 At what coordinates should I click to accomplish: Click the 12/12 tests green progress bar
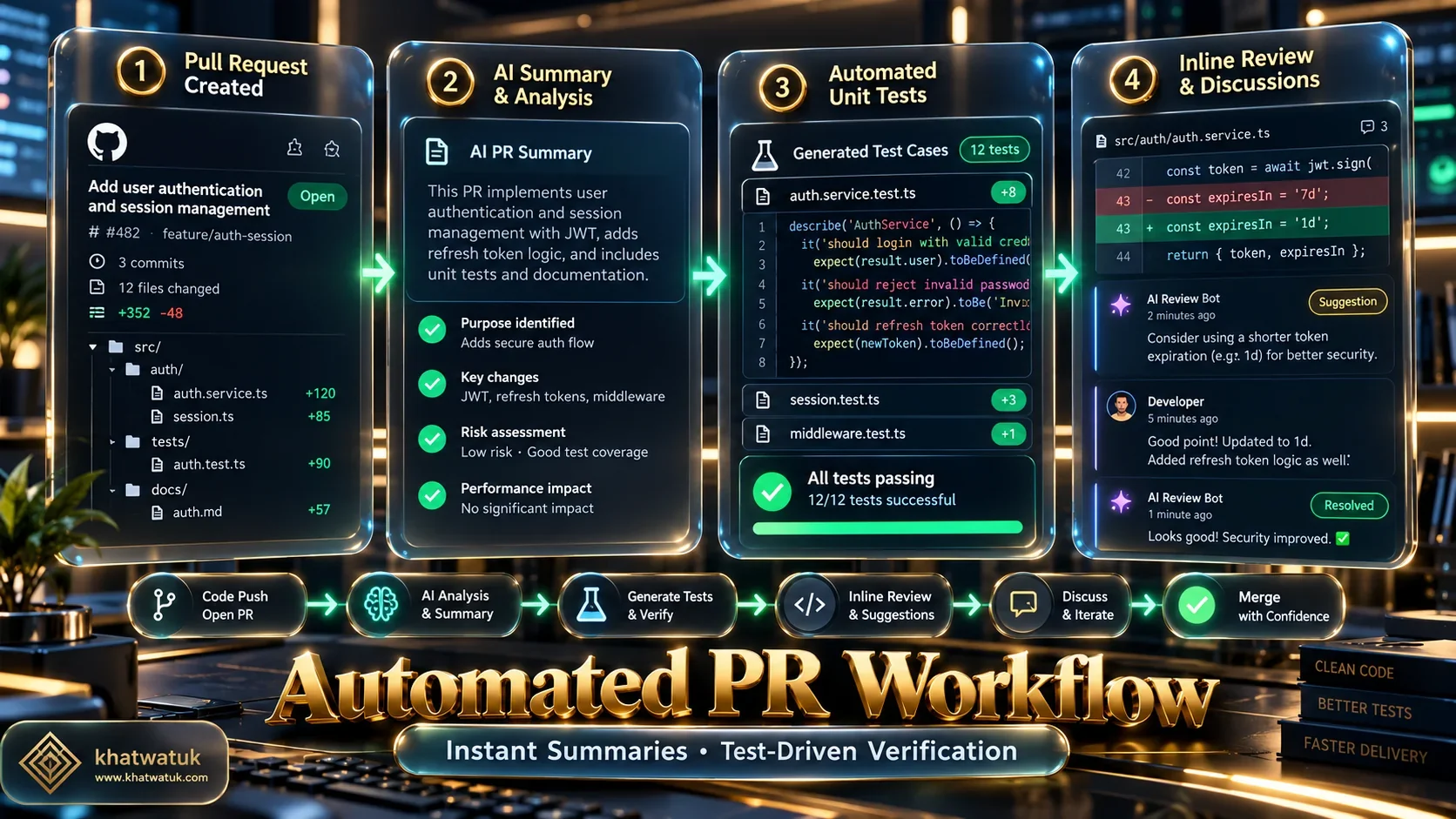(887, 527)
